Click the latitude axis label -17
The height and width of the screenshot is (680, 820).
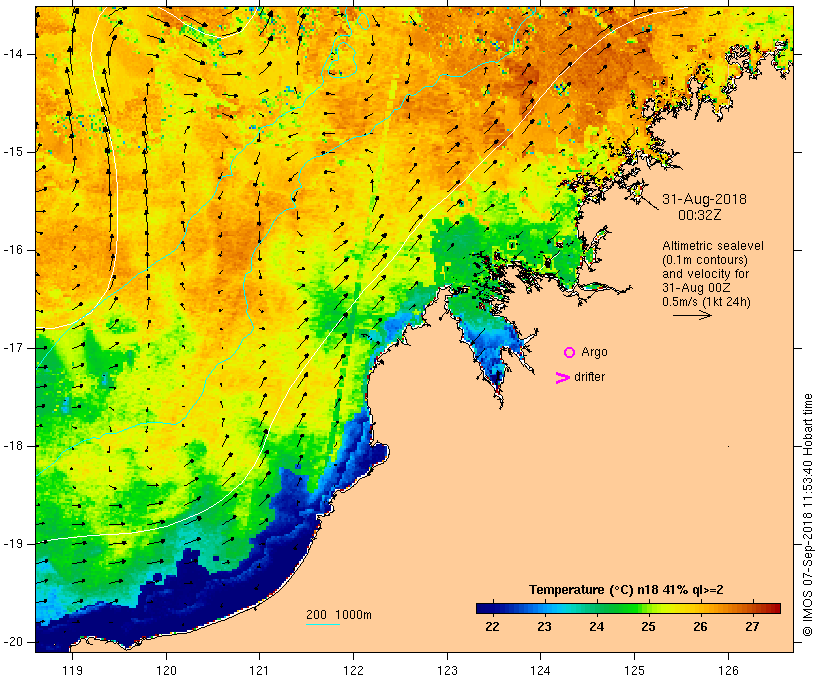tap(13, 348)
